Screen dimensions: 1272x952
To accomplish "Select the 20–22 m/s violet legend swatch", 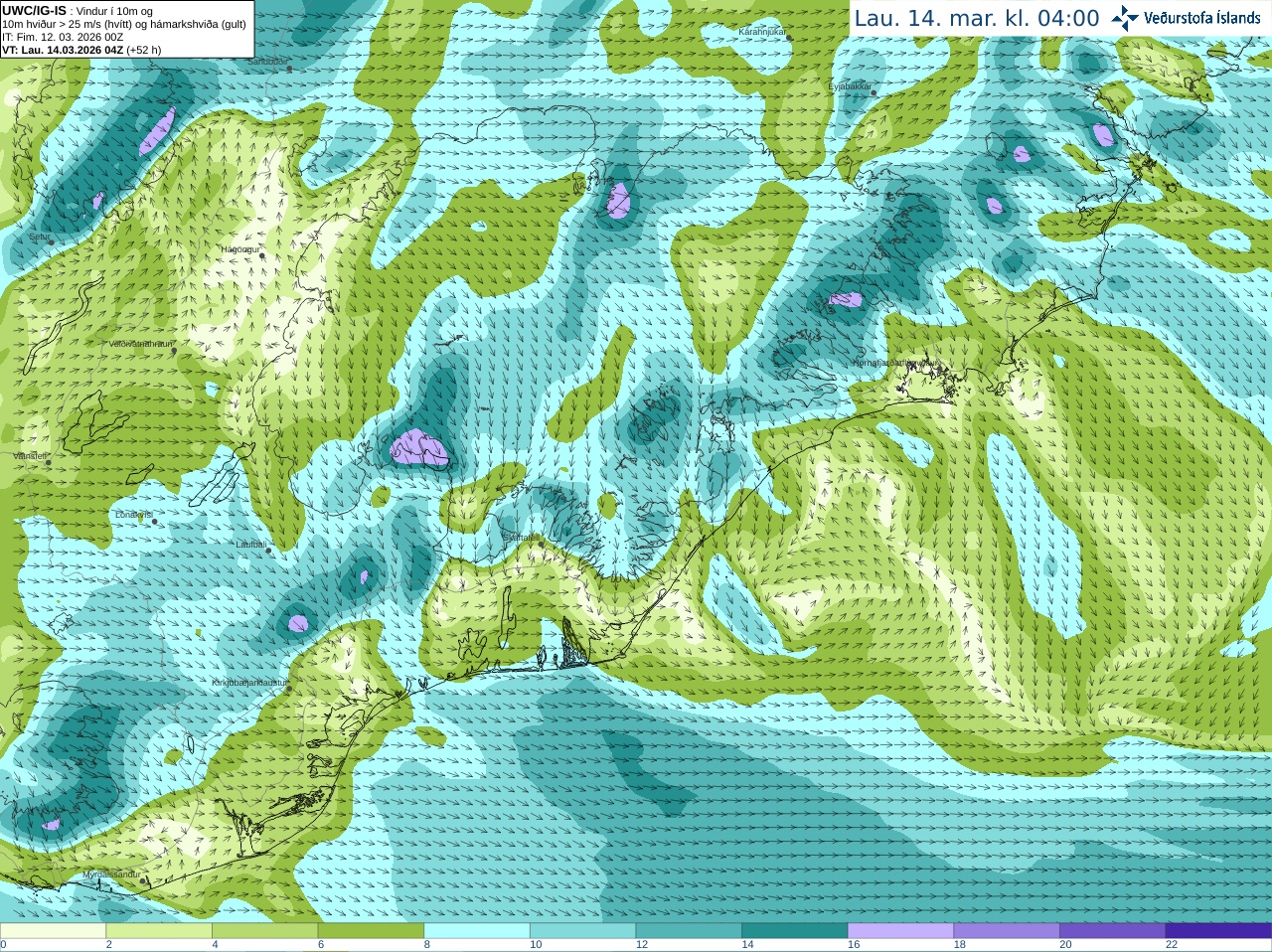I will coord(1112,931).
